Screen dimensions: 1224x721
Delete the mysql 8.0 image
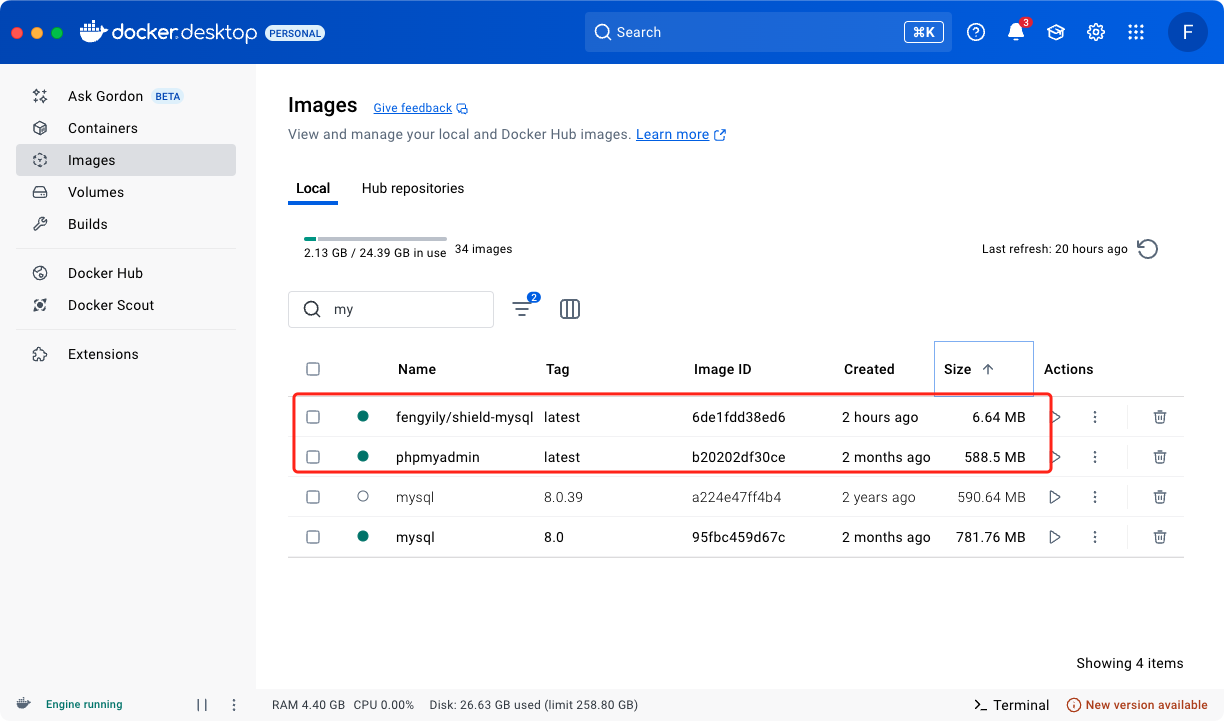(x=1160, y=537)
